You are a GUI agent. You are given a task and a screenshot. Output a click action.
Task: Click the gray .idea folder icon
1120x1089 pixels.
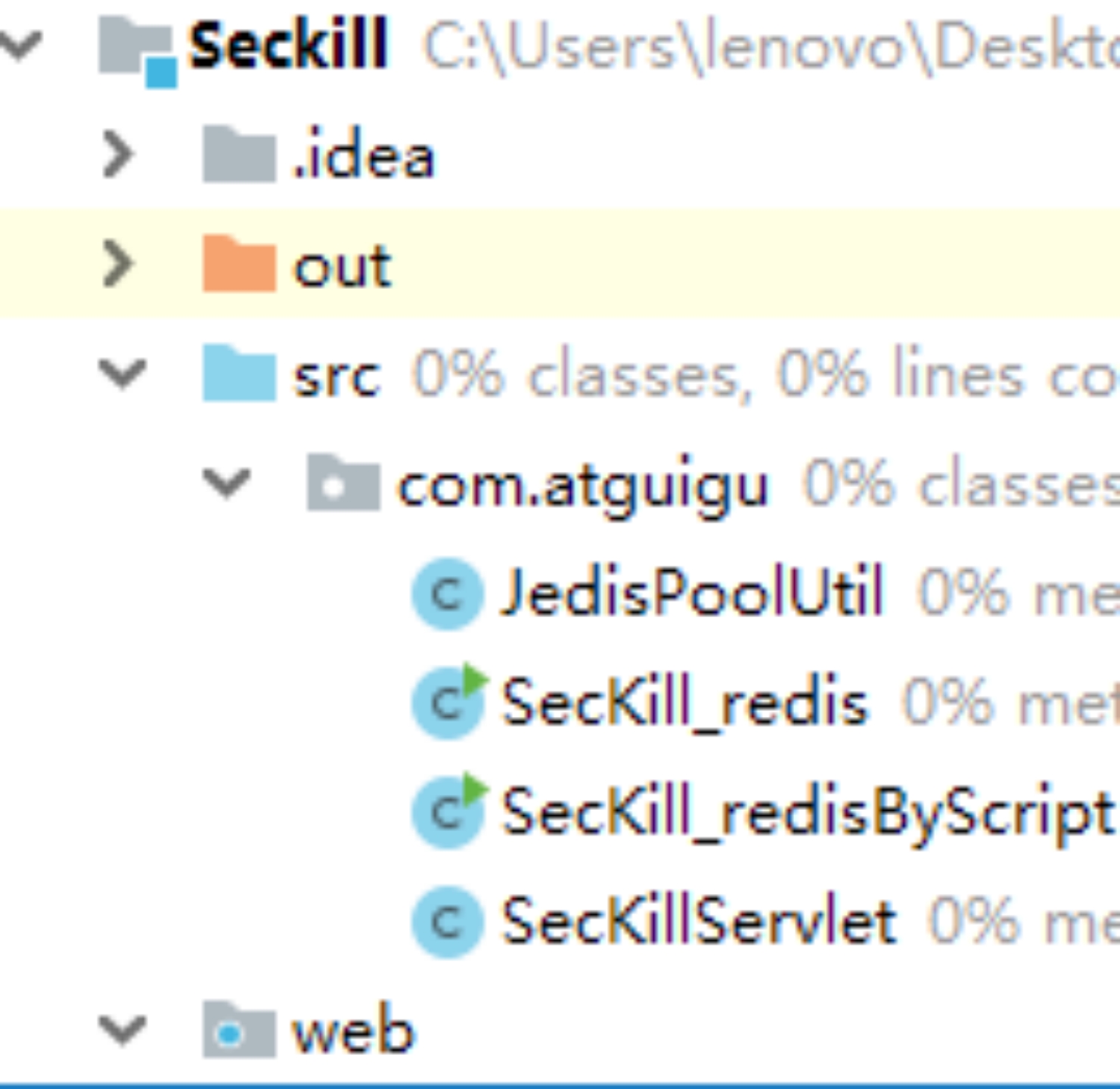pos(238,156)
